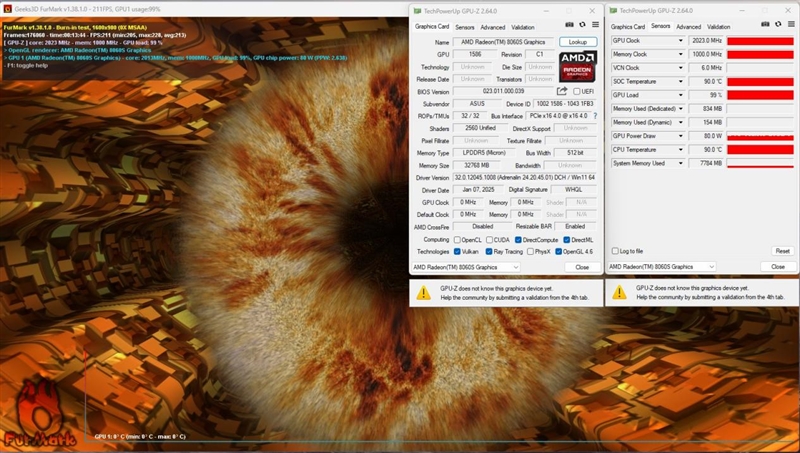Click the Bus Interface question mark icon

click(x=596, y=116)
